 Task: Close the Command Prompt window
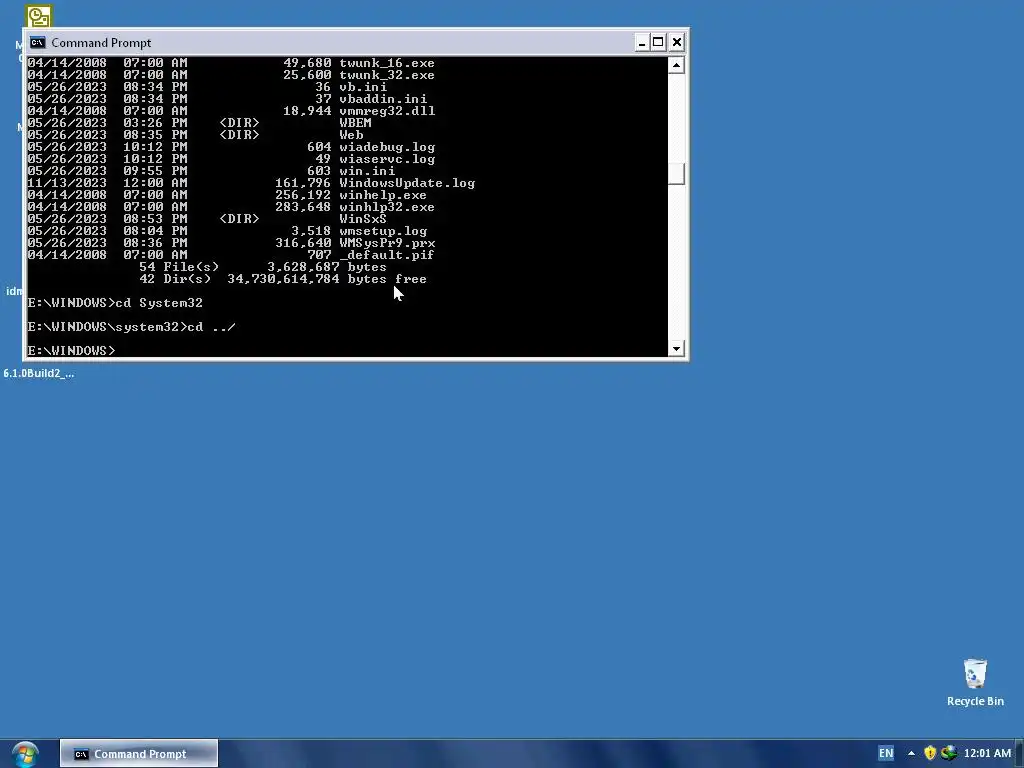click(677, 42)
